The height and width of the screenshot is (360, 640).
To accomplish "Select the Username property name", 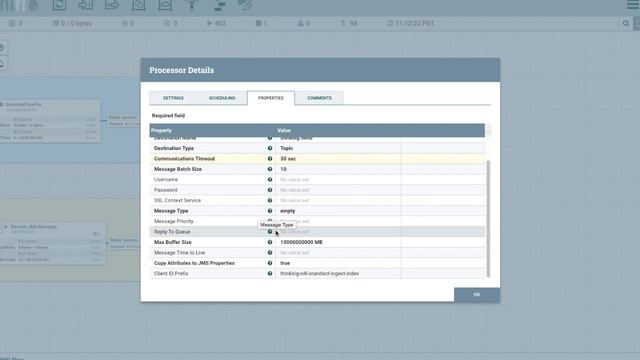I will pos(166,180).
